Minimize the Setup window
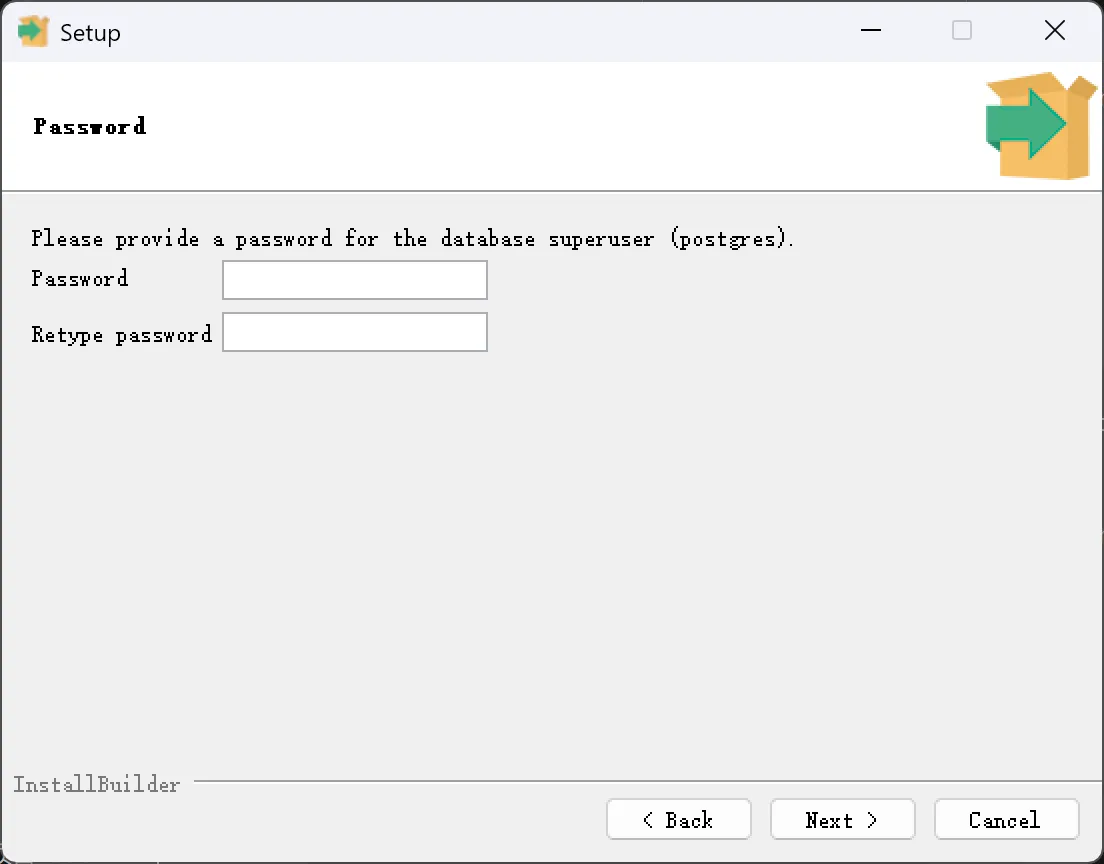 coord(871,30)
